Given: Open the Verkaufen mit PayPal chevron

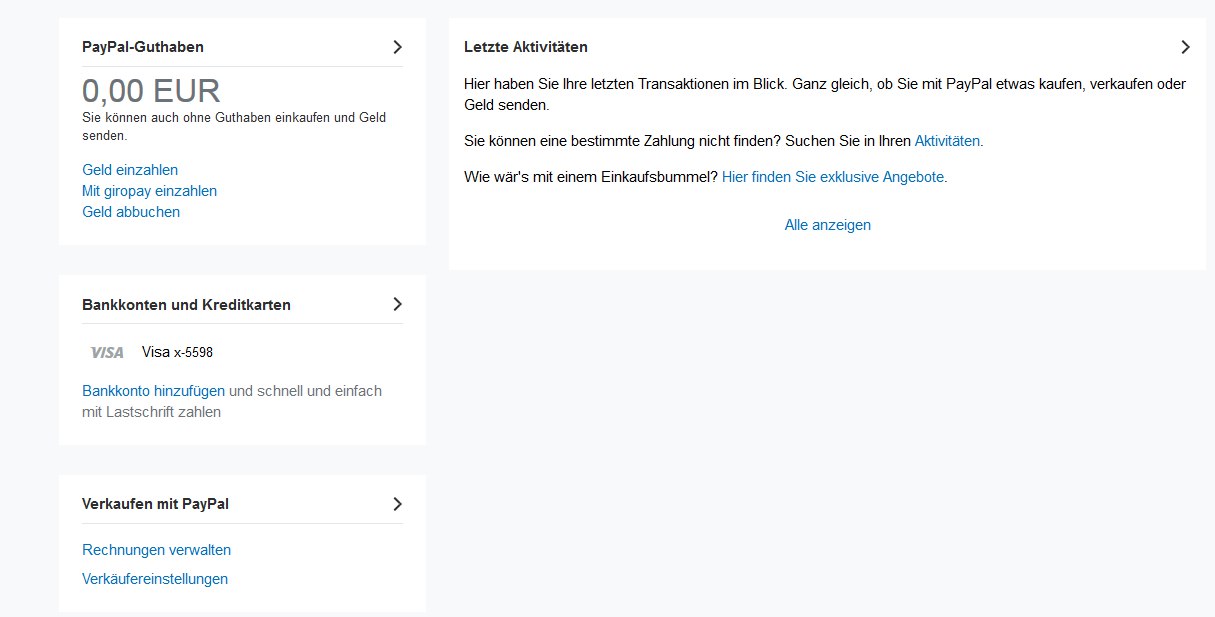Looking at the screenshot, I should coord(397,504).
